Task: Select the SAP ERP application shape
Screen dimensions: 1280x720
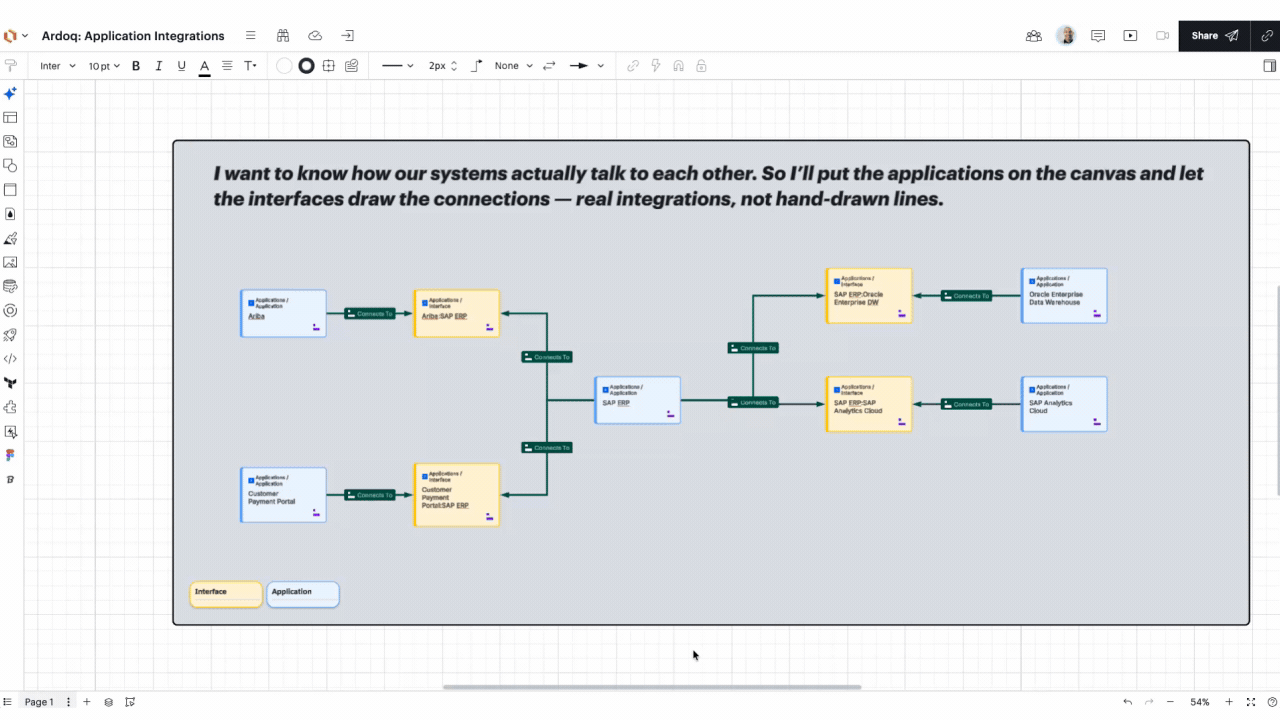Action: point(637,400)
